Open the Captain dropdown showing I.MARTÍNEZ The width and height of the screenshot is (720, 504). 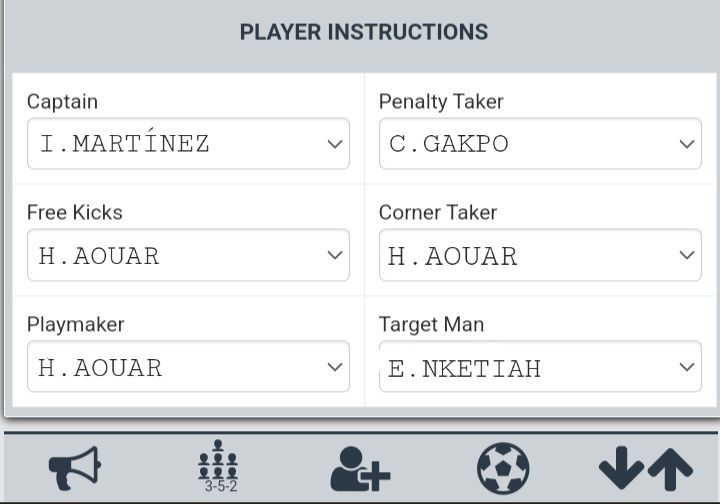pyautogui.click(x=188, y=144)
